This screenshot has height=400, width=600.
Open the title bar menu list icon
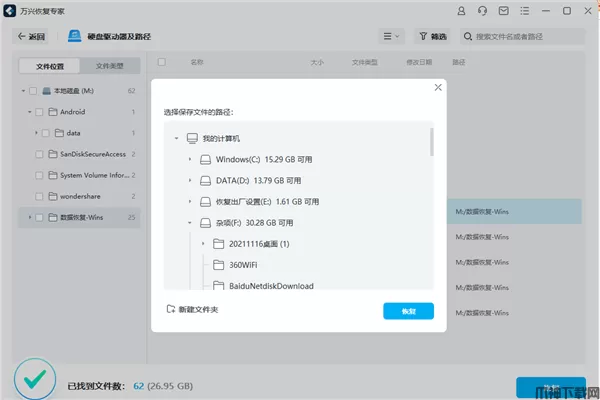(525, 11)
